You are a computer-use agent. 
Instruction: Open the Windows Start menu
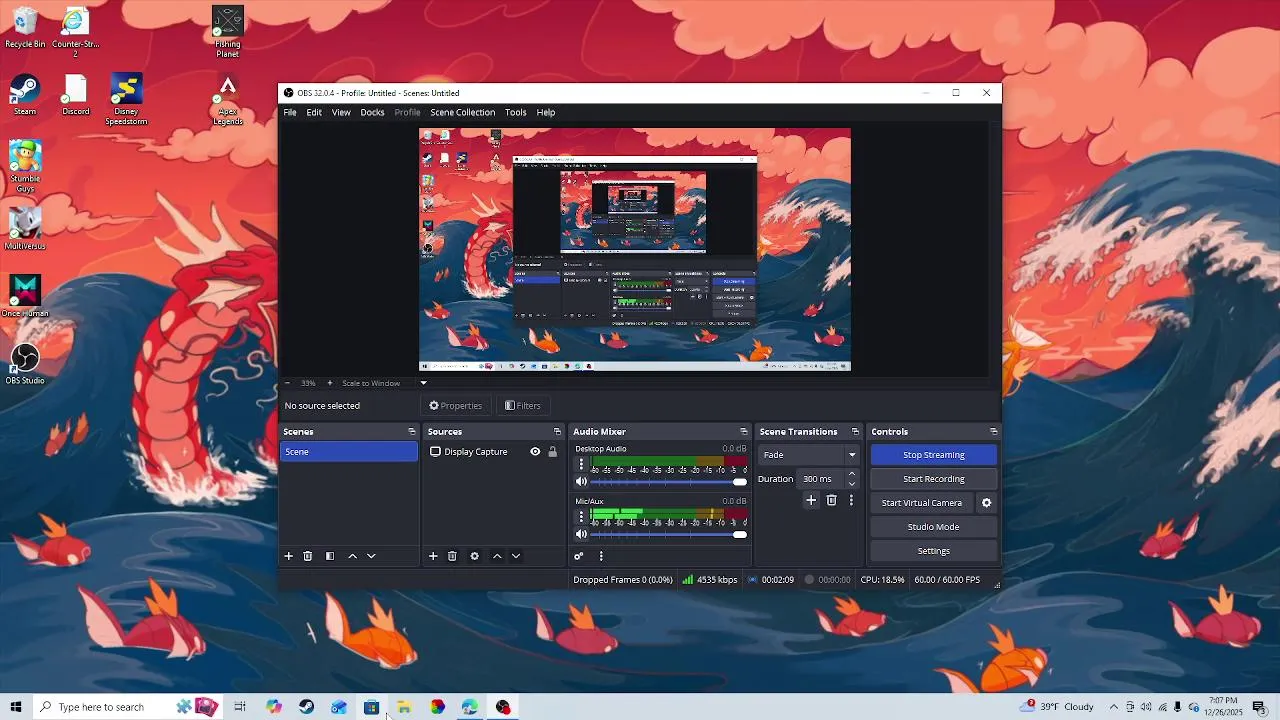coord(15,707)
